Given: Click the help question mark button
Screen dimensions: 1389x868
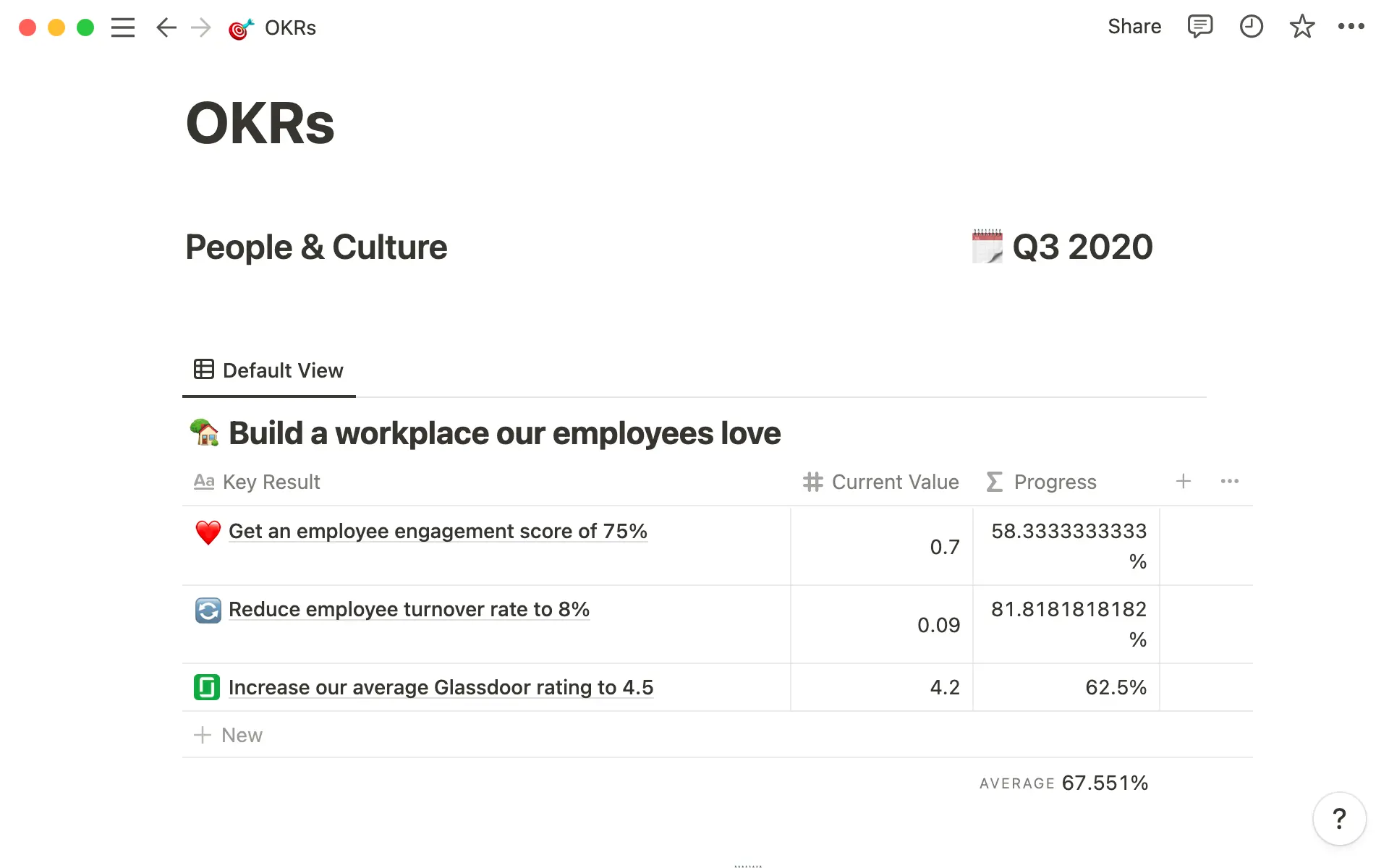Looking at the screenshot, I should coord(1339,819).
